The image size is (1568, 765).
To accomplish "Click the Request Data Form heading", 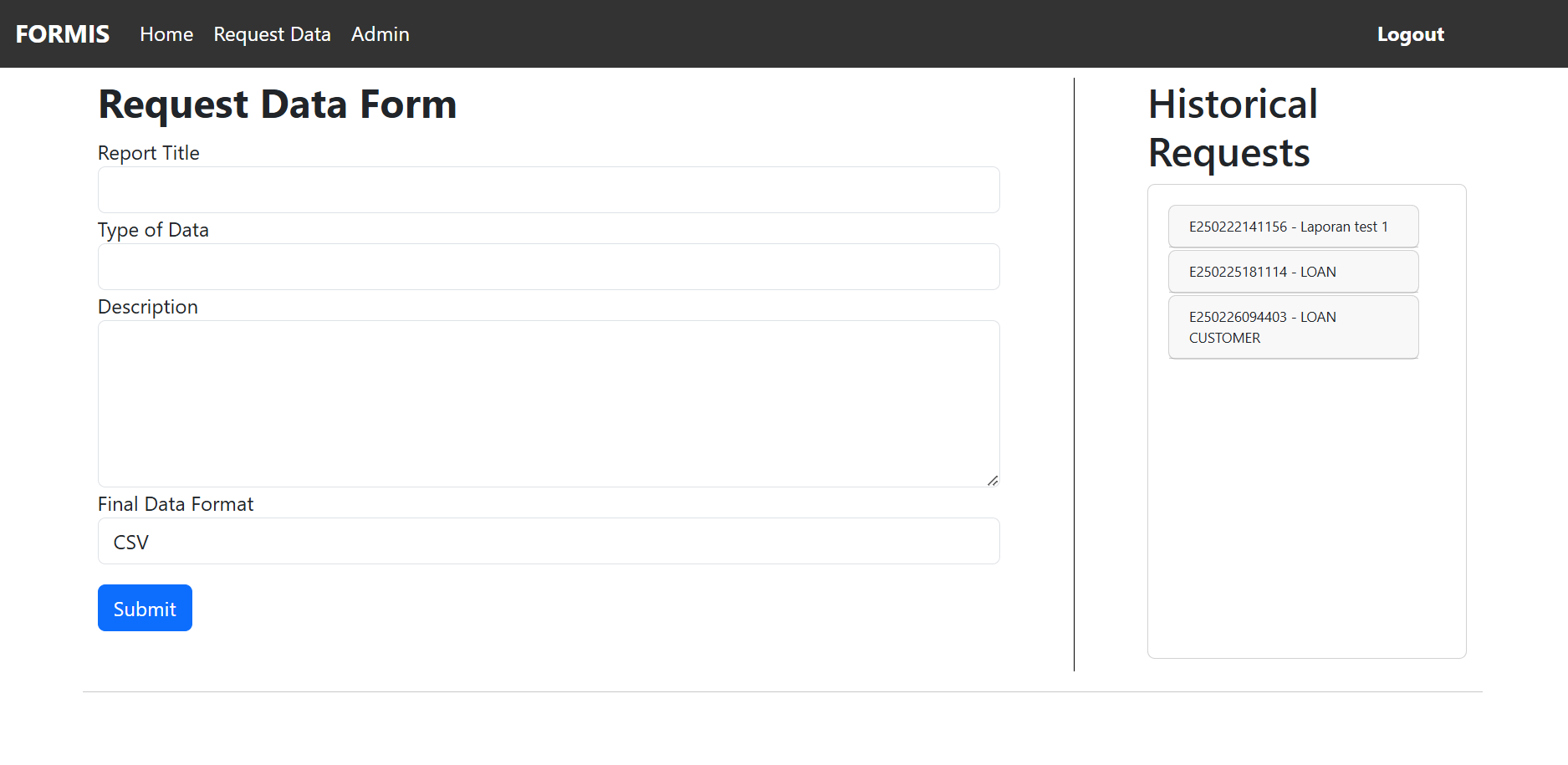I will (x=277, y=104).
